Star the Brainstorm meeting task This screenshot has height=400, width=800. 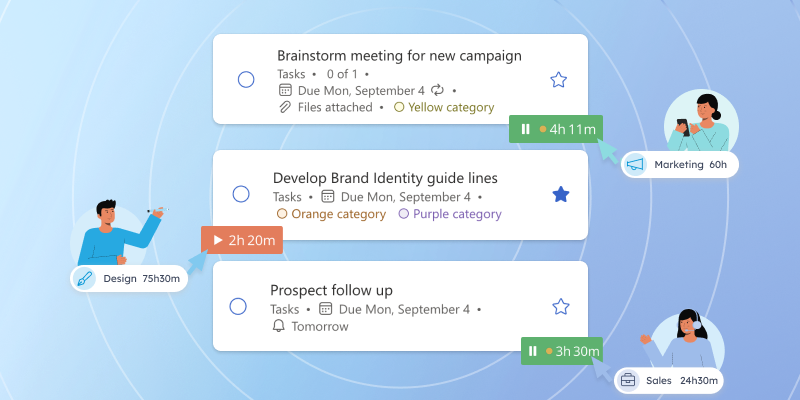(559, 80)
